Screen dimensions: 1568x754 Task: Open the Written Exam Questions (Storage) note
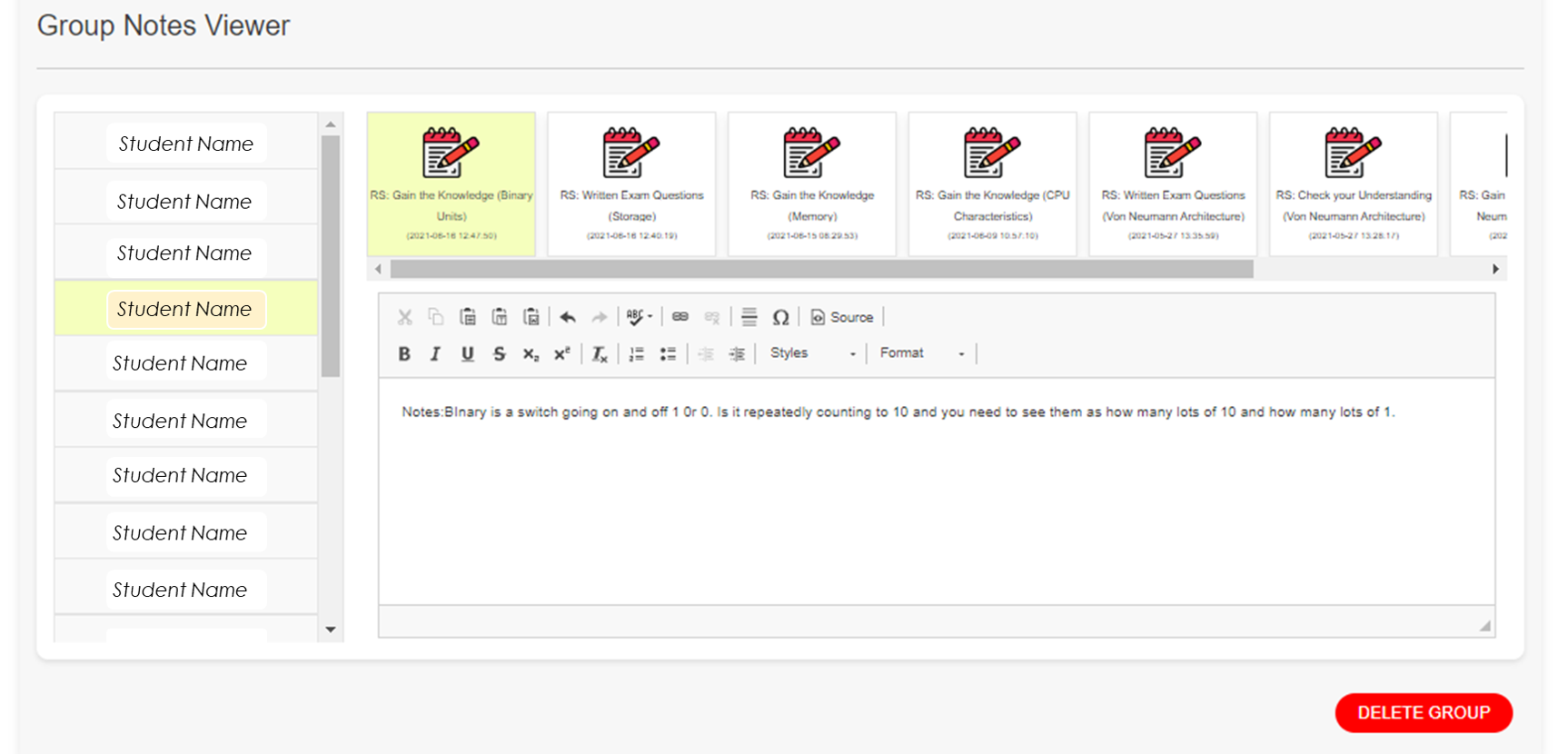(x=631, y=184)
